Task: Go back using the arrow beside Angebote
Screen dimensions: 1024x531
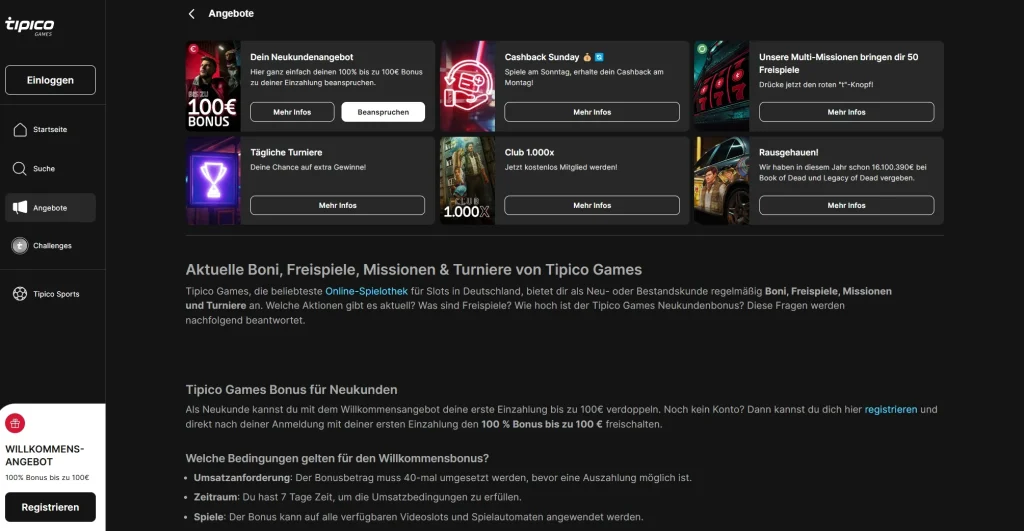Action: click(192, 14)
